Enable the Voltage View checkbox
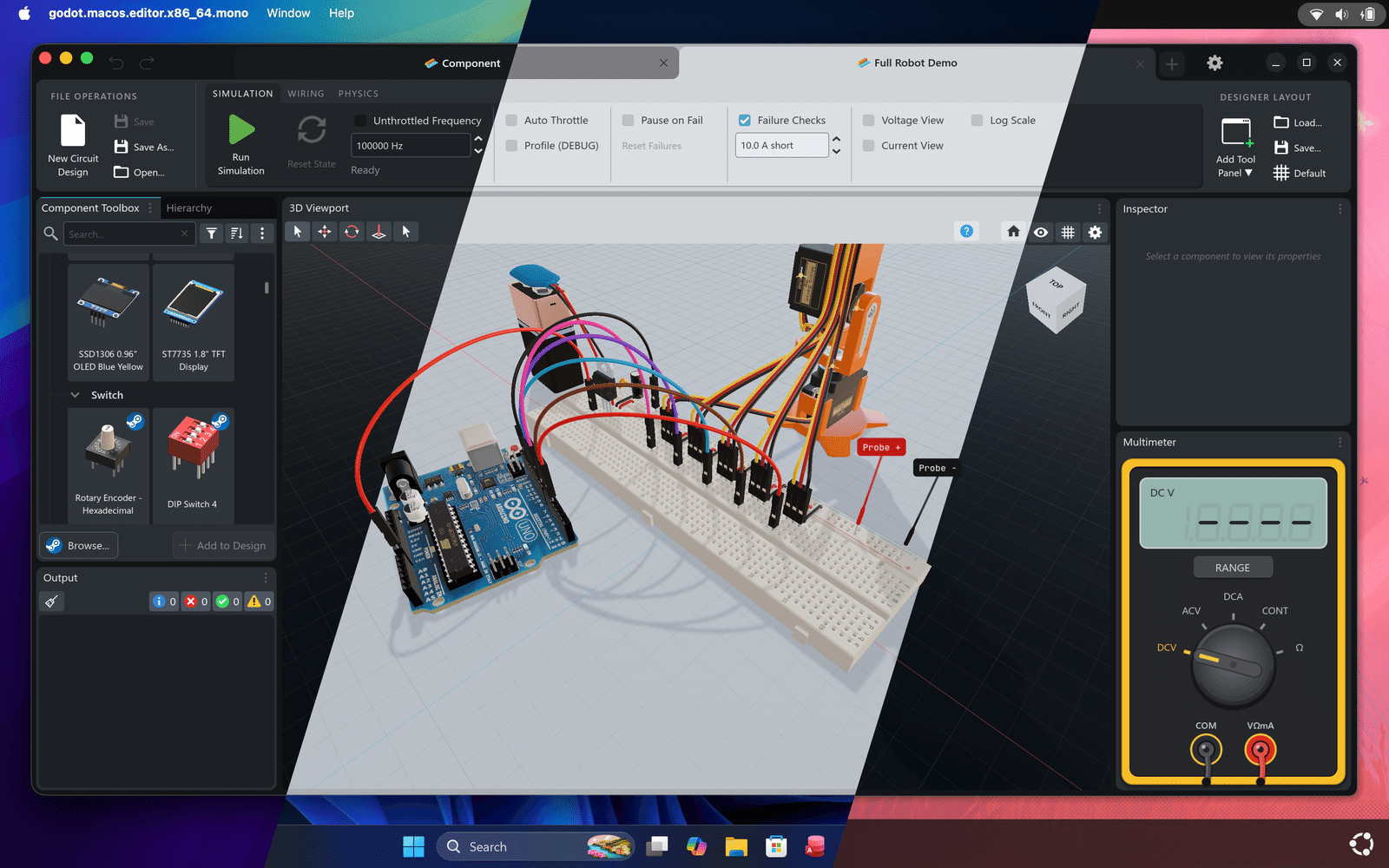Image resolution: width=1389 pixels, height=868 pixels. pos(868,121)
